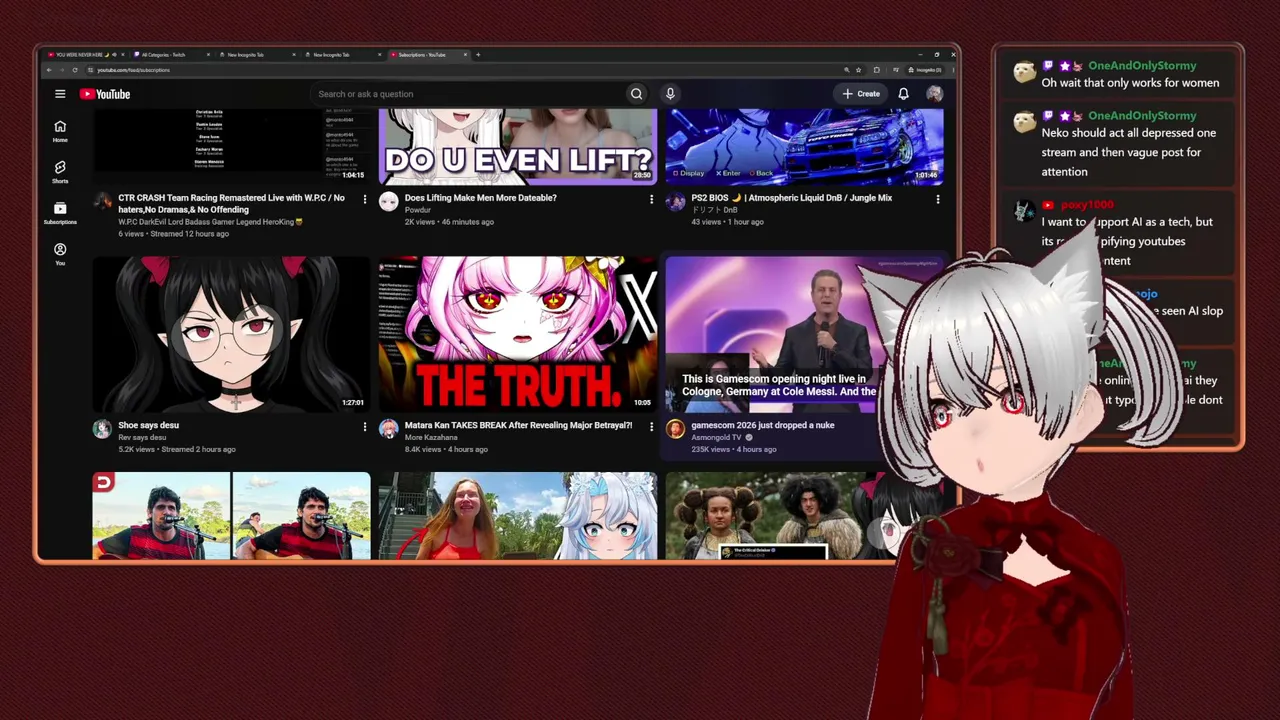Play the DO U EVEN LIFT thumbnail
Screen dimensions: 1280x720
[518, 147]
